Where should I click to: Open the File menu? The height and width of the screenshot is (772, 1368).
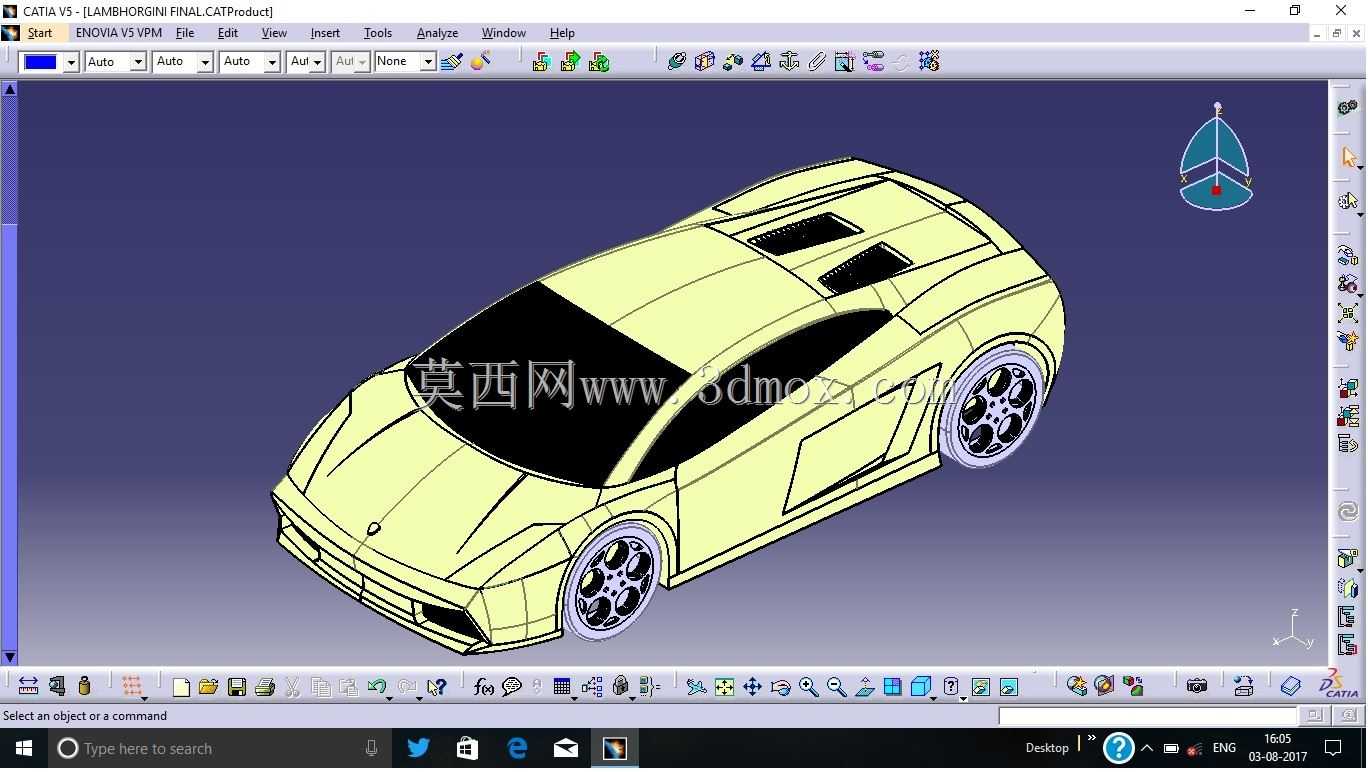tap(185, 33)
